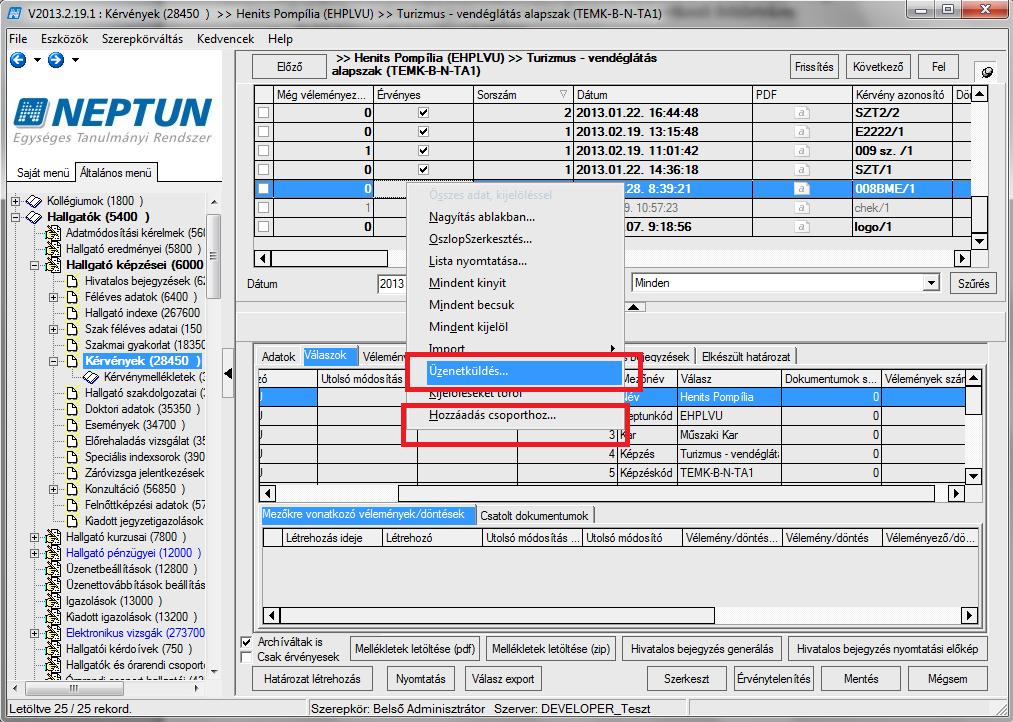Screen dimensions: 1013x722
Task: Open the forward arrow history dropdown
Action: coord(75,61)
